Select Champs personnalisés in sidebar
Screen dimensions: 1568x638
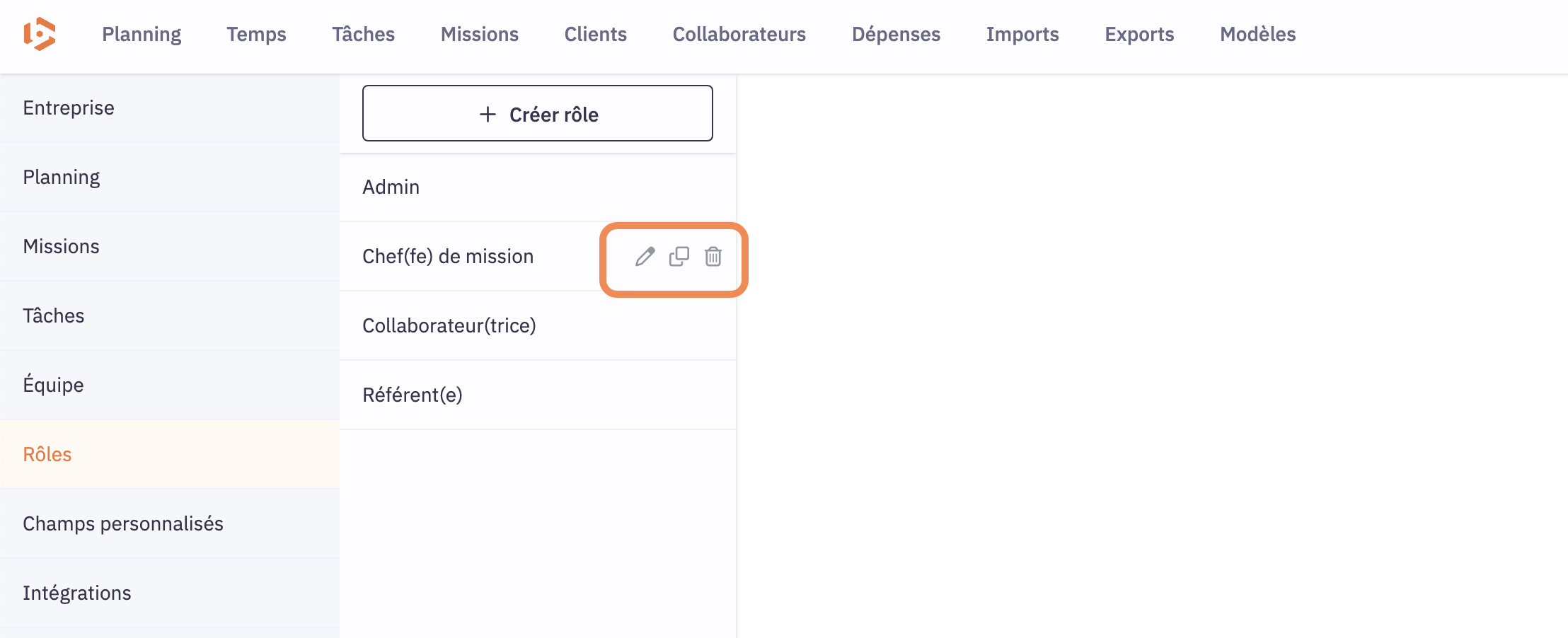coord(123,524)
